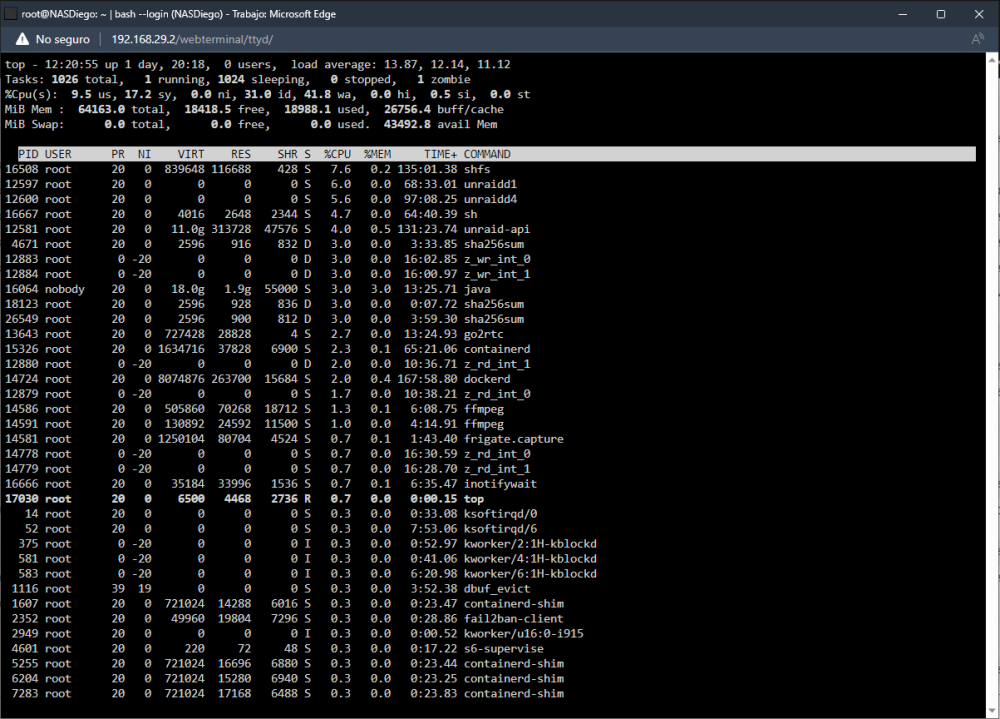Click the 43492.8 avail Mem value
The width and height of the screenshot is (1000, 719).
[x=407, y=124]
